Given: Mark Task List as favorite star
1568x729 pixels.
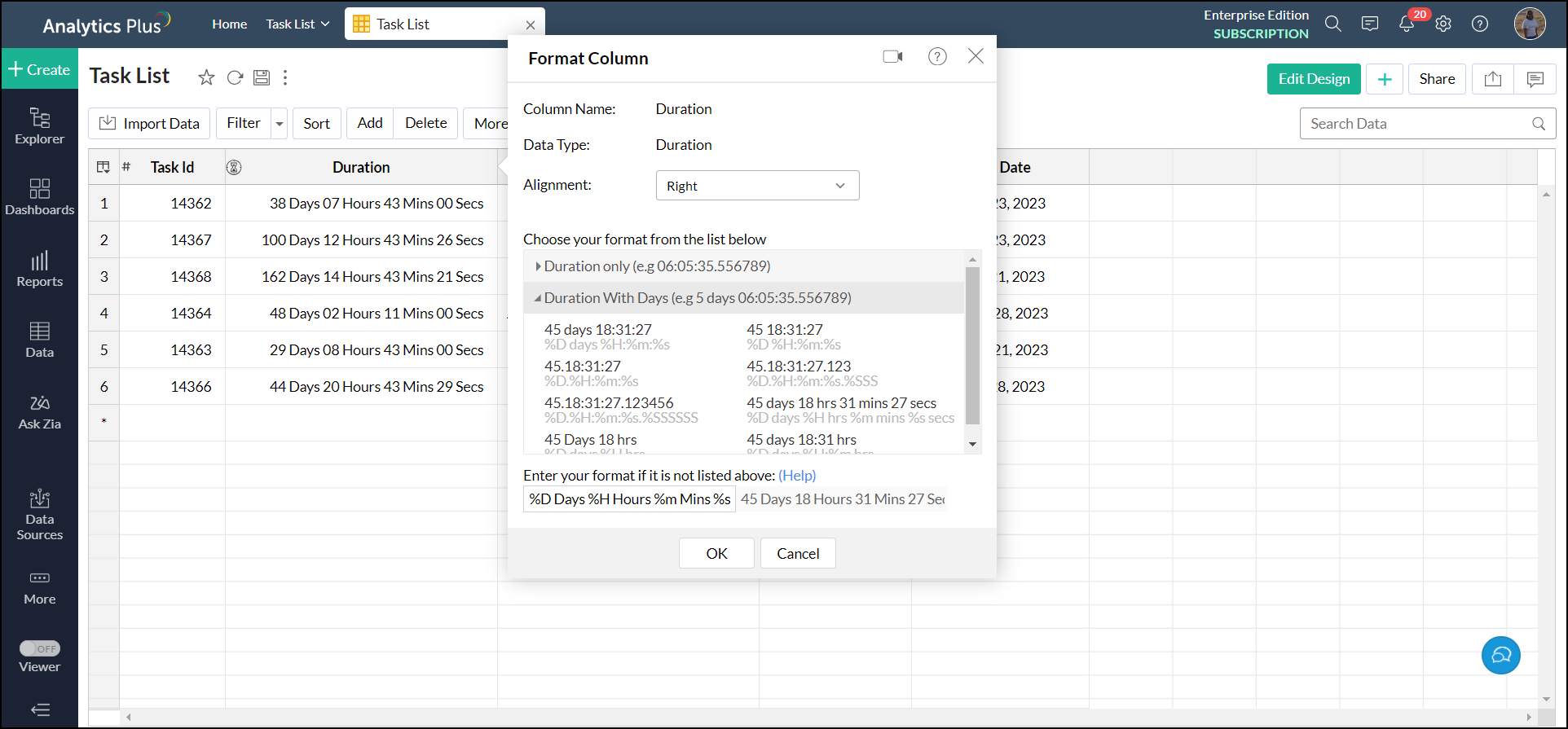Looking at the screenshot, I should click(x=206, y=77).
